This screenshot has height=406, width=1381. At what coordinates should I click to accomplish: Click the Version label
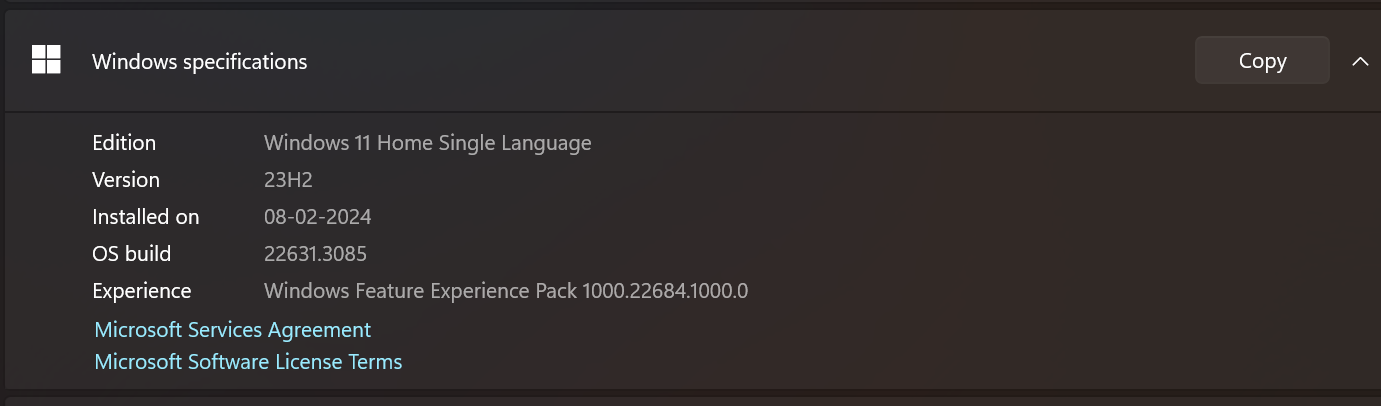pyautogui.click(x=126, y=180)
